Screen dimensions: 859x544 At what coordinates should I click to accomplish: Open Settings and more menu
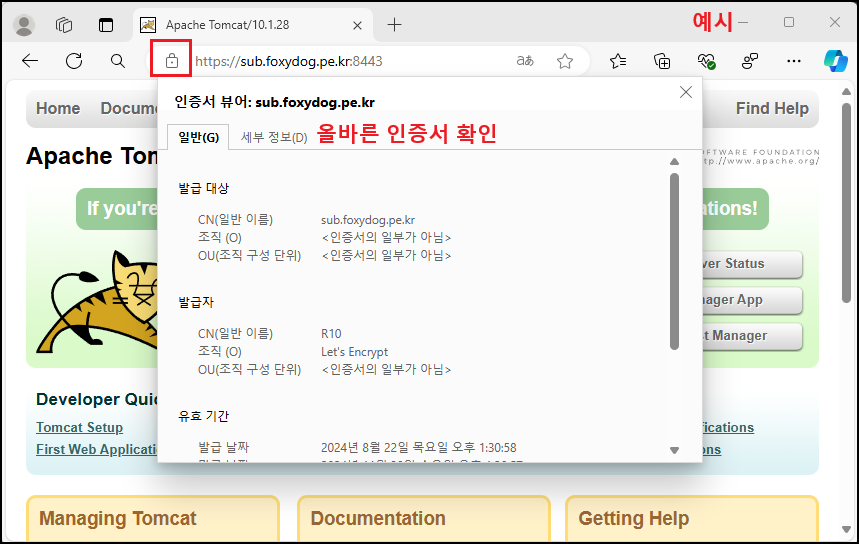[793, 61]
